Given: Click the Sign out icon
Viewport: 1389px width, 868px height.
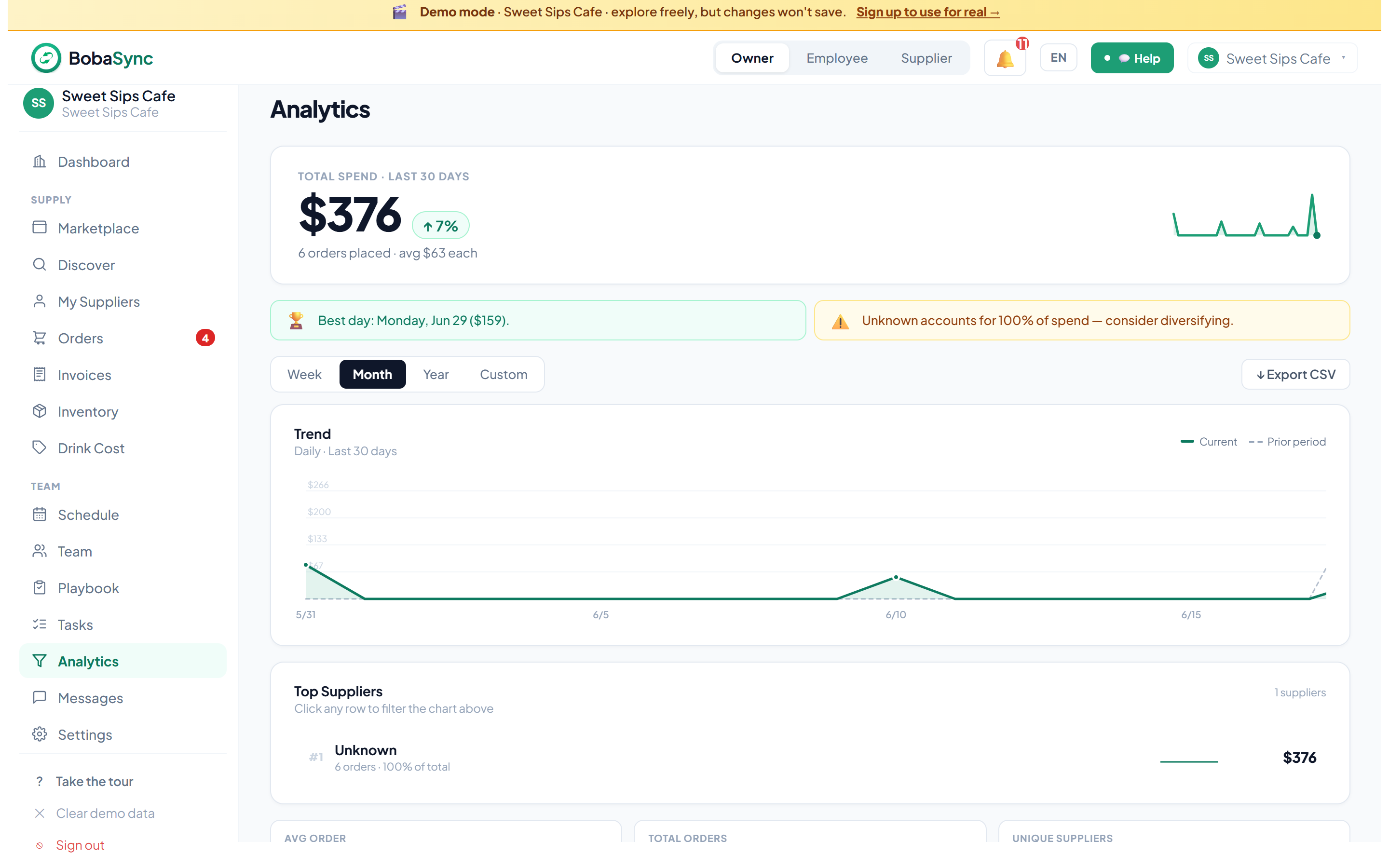Looking at the screenshot, I should (x=39, y=845).
